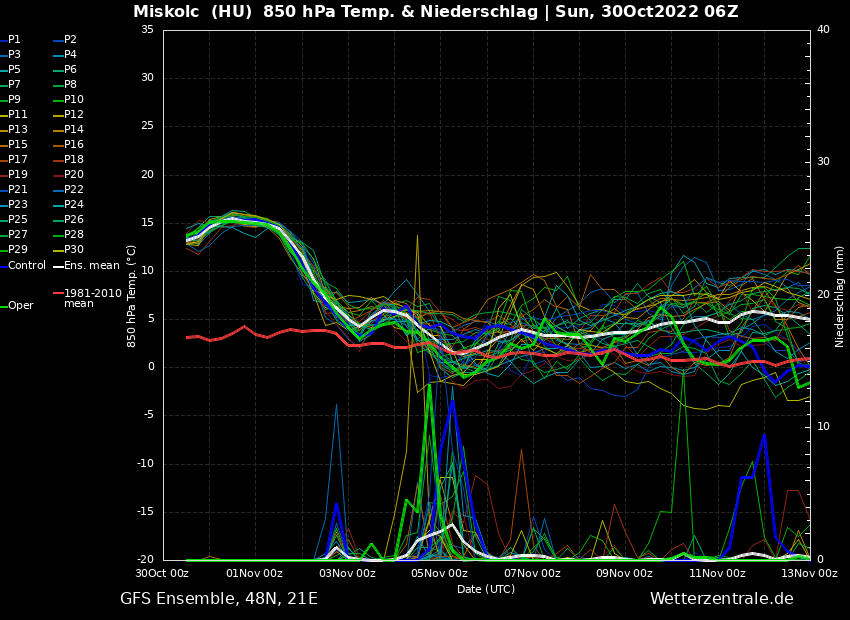
Task: Click the 30Oct 00z date tick label
Action: pos(162,574)
